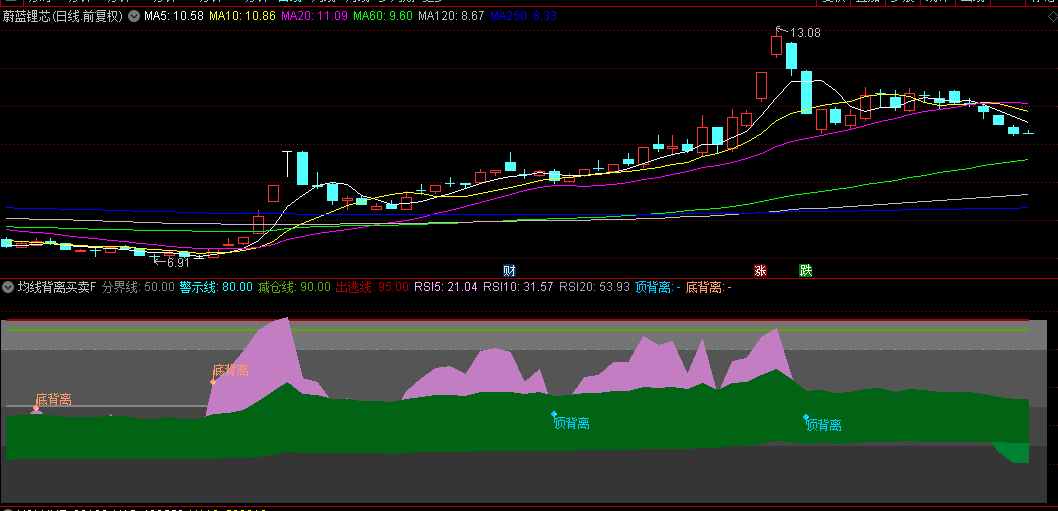The width and height of the screenshot is (1058, 511).
Task: Expand the 均线背离买卖F indicator dropdown arrow
Action: tap(8, 287)
